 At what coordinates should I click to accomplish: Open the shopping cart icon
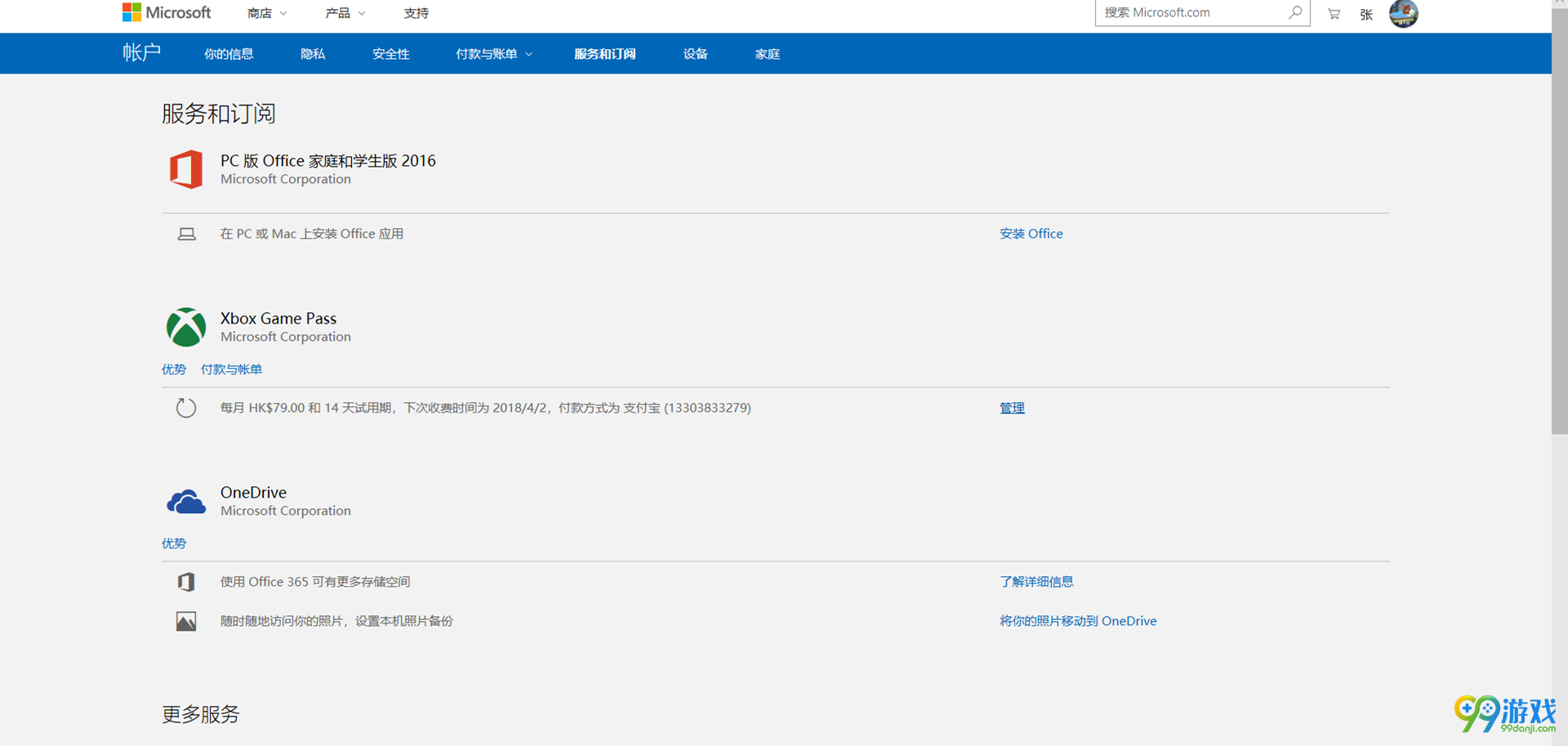tap(1334, 14)
